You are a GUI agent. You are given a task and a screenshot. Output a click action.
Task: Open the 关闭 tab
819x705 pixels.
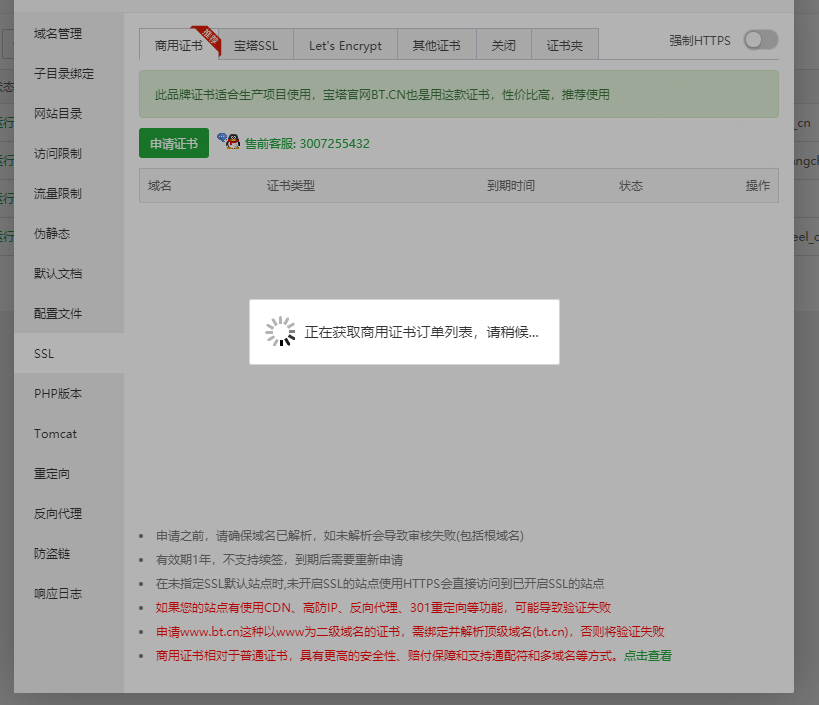coord(504,45)
